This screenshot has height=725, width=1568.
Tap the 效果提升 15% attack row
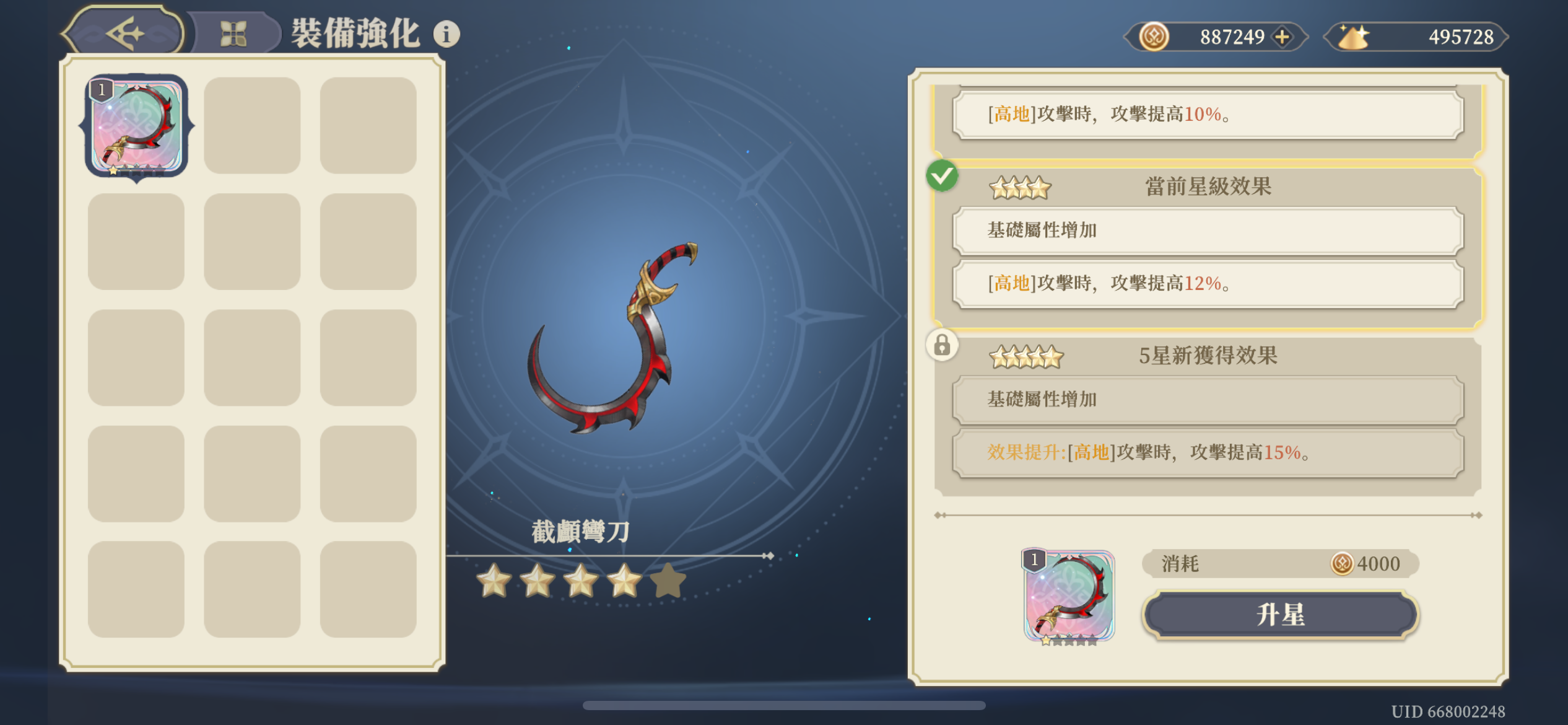click(1208, 453)
